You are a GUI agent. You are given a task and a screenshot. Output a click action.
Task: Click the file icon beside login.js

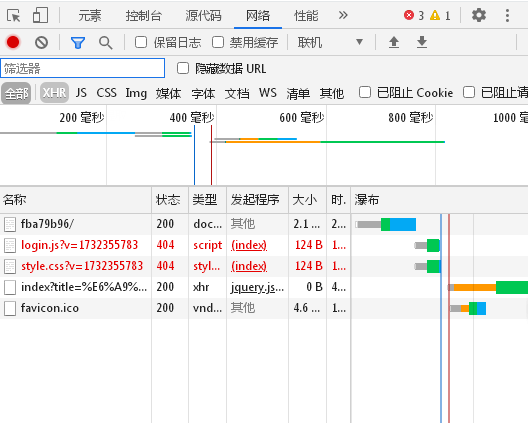[10, 246]
